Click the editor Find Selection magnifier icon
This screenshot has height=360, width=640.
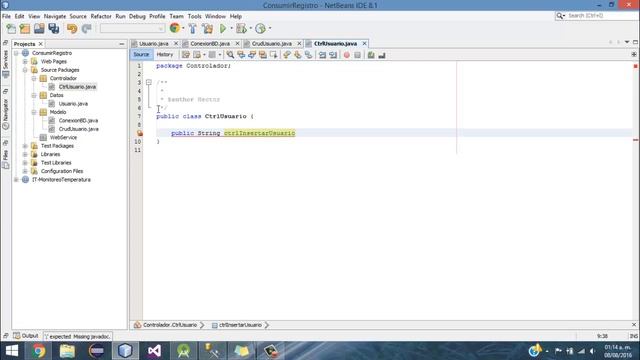pos(230,55)
